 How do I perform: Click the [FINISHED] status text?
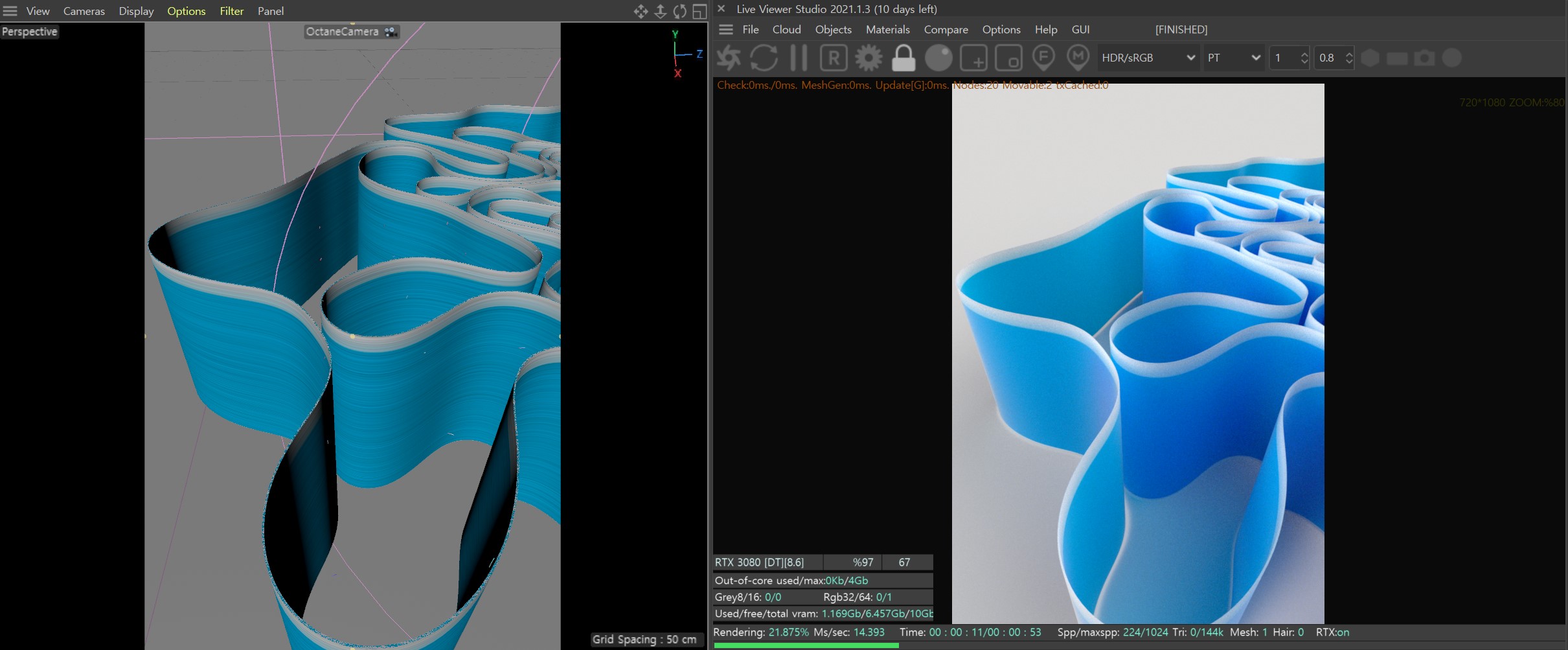pyautogui.click(x=1181, y=29)
